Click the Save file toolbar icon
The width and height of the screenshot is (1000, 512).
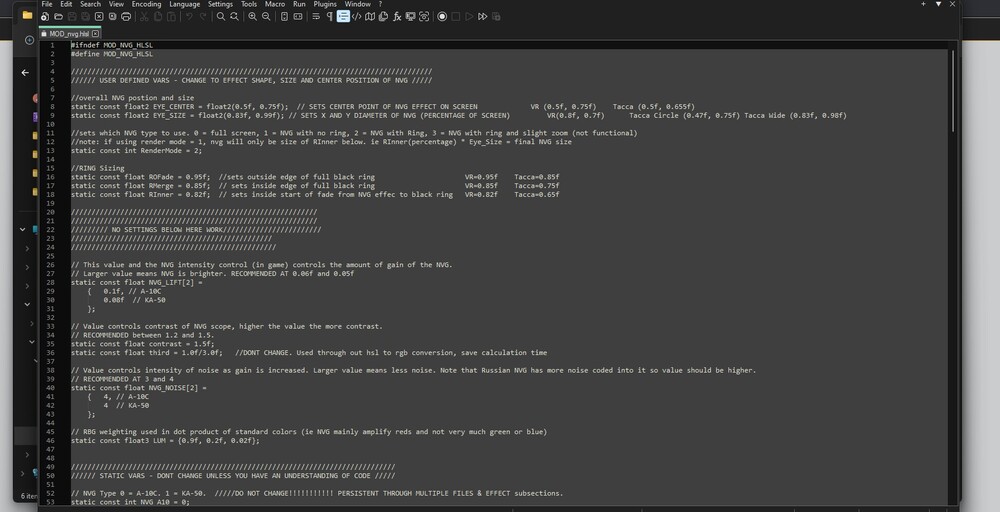coord(72,17)
